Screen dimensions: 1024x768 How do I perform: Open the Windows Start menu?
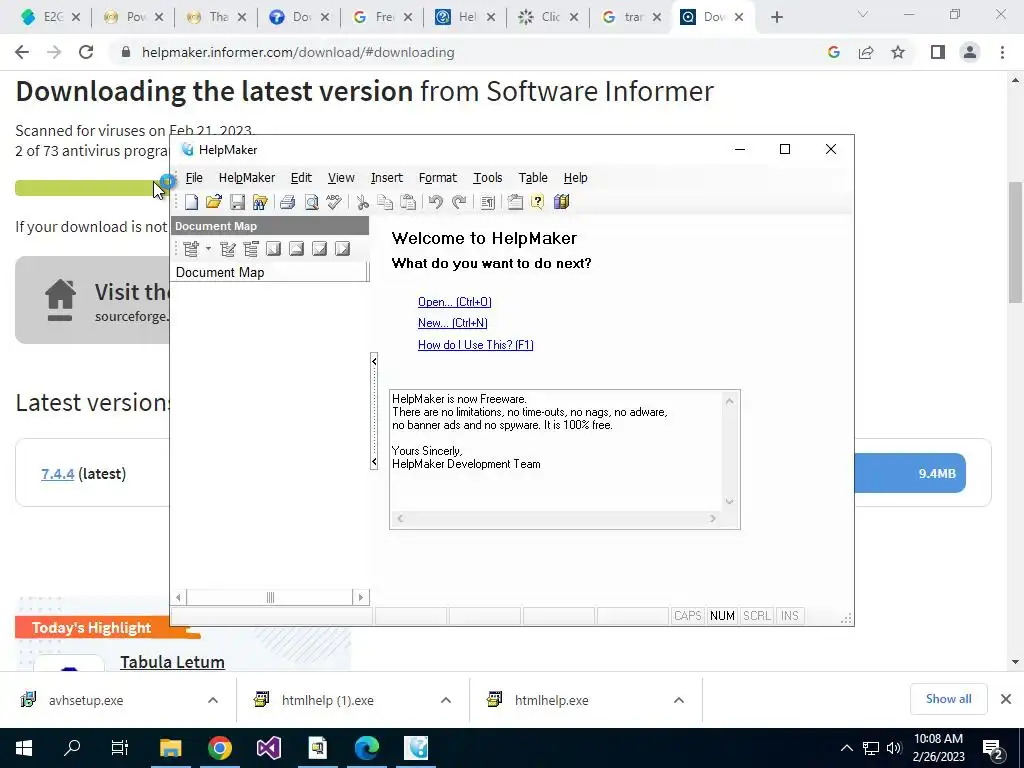coord(24,748)
